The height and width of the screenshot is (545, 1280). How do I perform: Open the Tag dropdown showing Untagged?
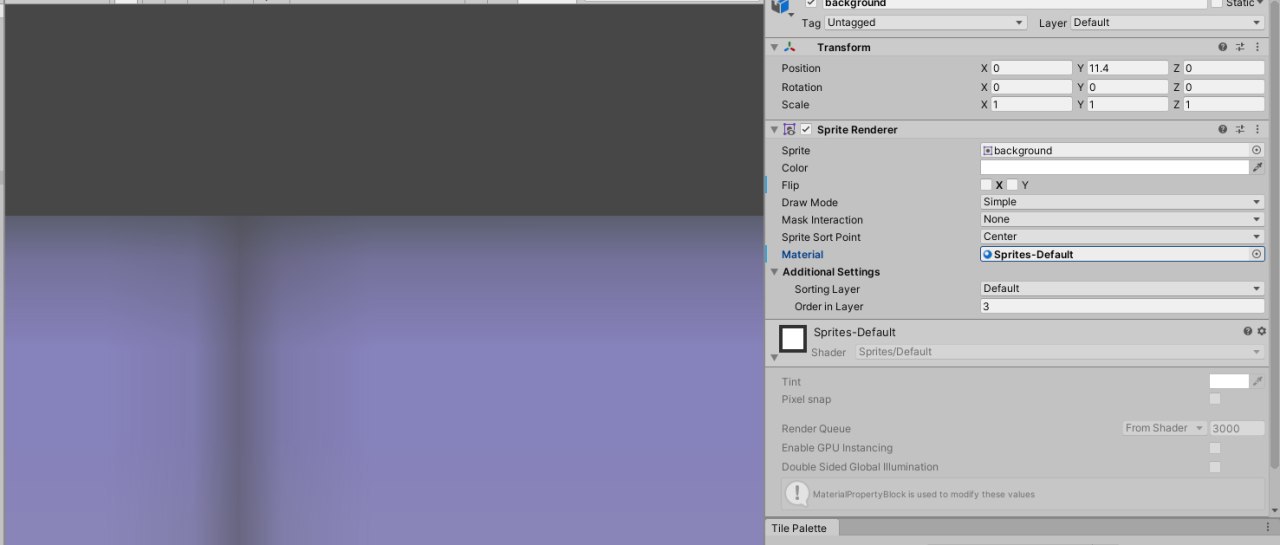click(x=926, y=22)
